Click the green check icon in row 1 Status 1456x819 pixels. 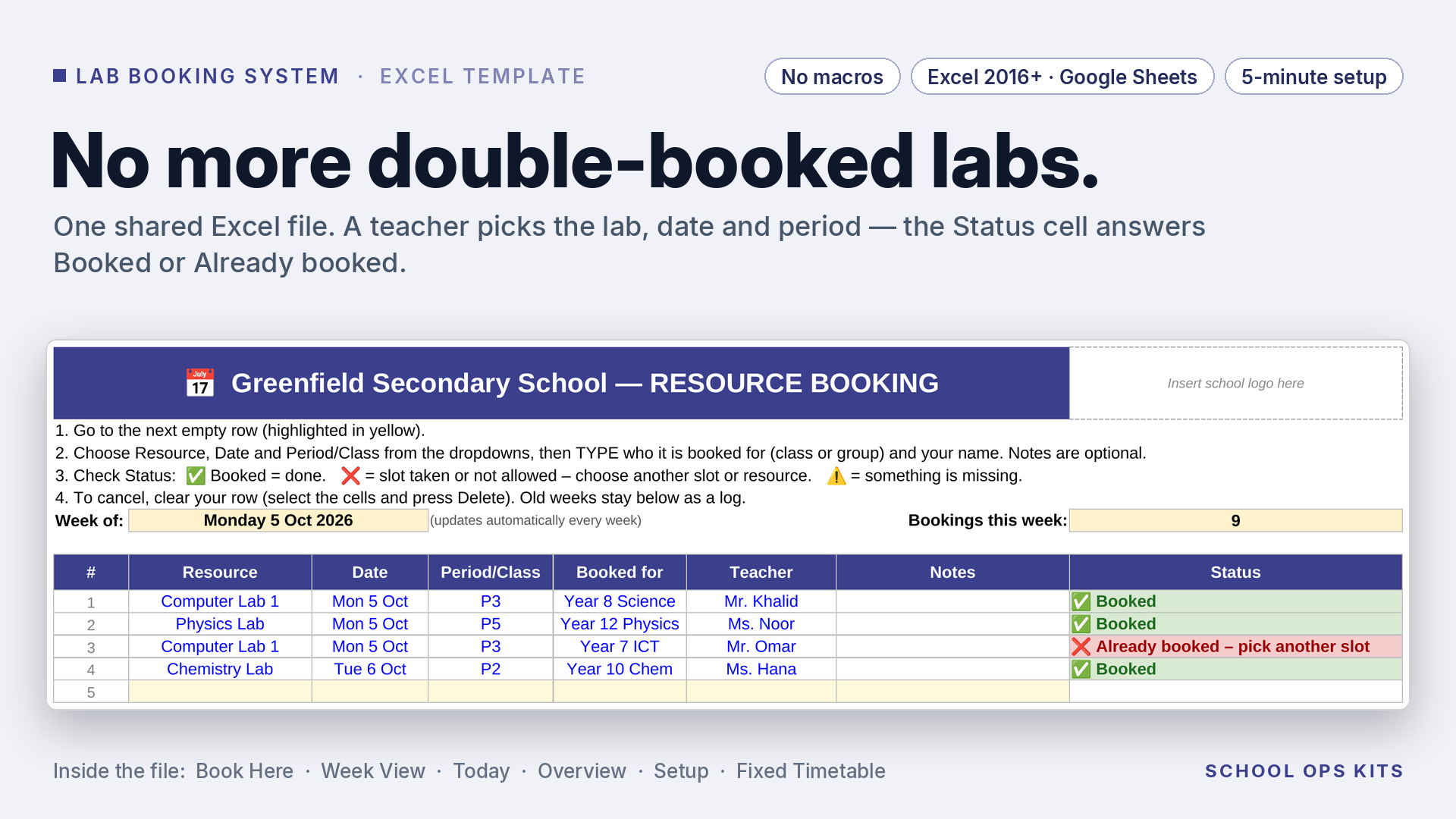[1081, 601]
